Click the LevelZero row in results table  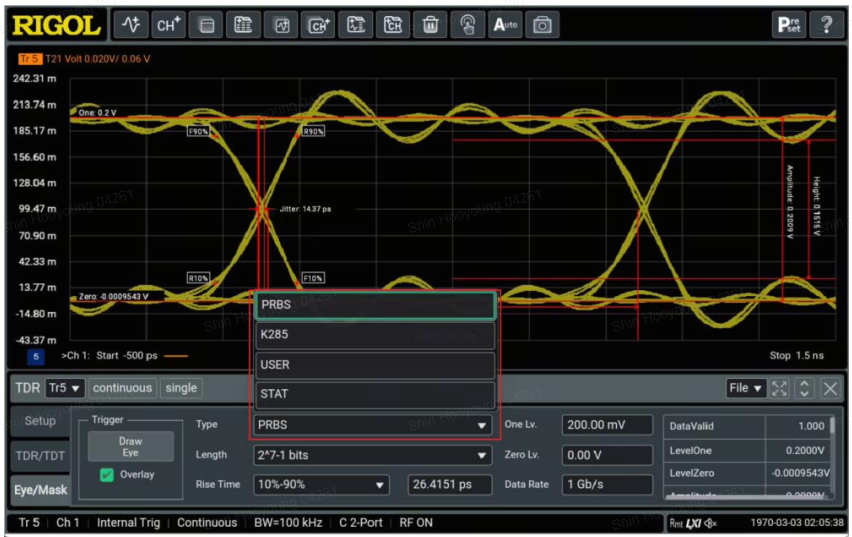tap(747, 473)
